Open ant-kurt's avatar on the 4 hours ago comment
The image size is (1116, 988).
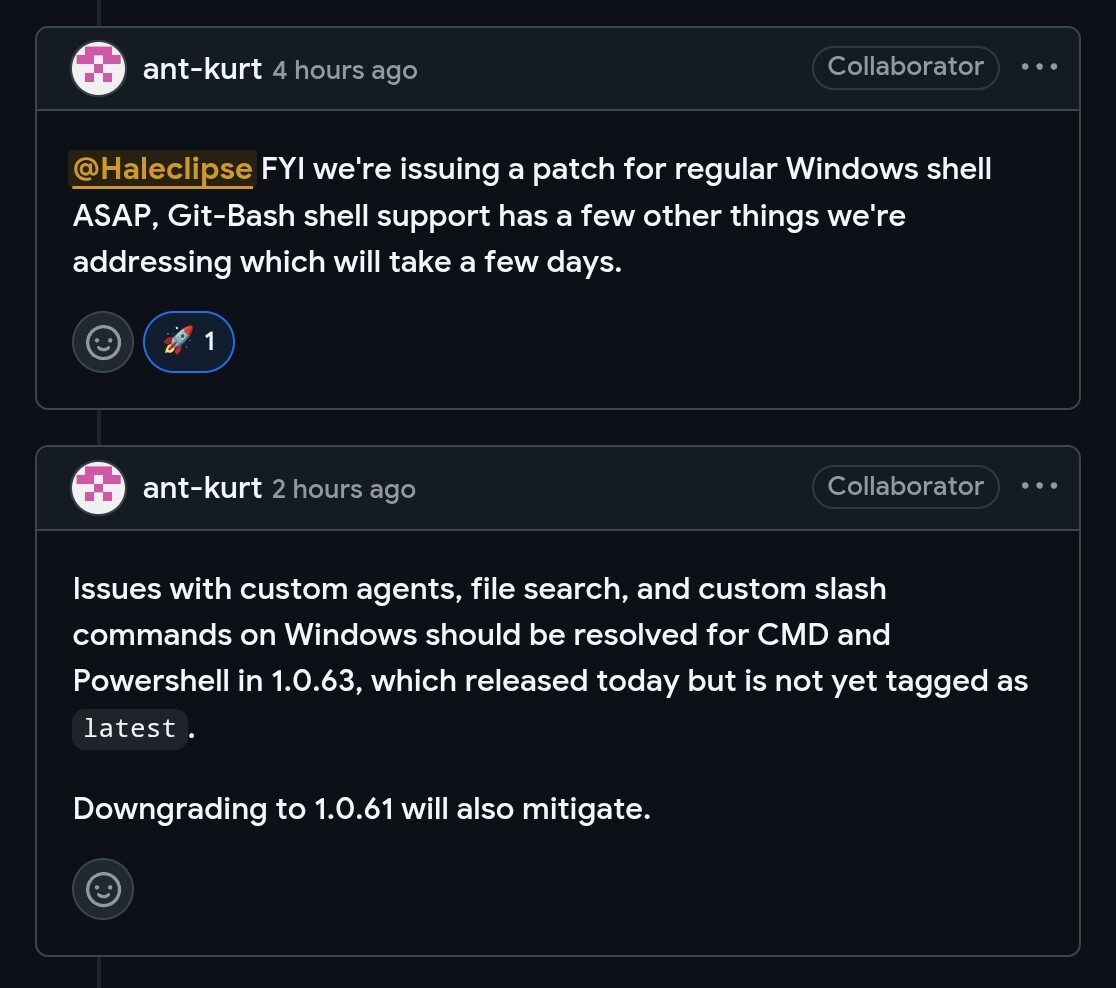pos(98,68)
